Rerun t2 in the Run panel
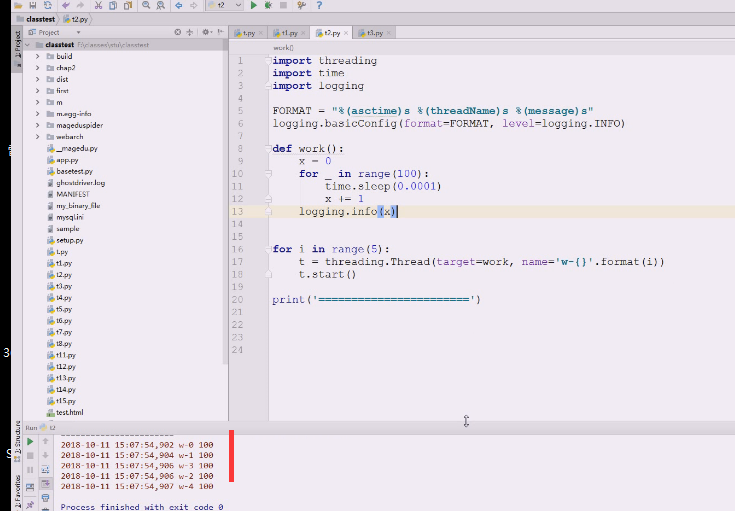Viewport: 735px width, 511px height. pos(30,442)
